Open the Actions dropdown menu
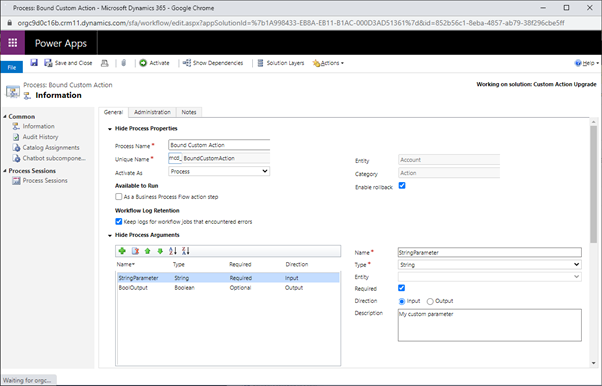Screen dimensions: 602x386 tap(328, 63)
